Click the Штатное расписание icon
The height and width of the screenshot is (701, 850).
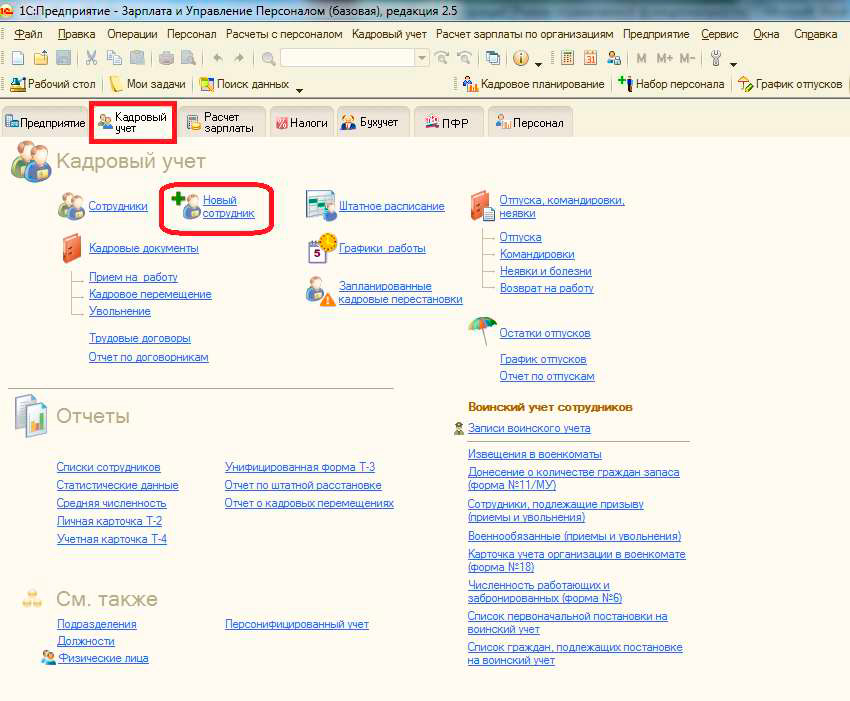click(321, 206)
